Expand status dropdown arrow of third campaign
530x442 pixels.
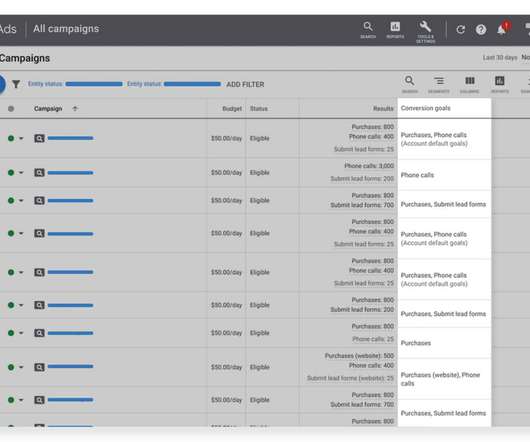pos(21,201)
